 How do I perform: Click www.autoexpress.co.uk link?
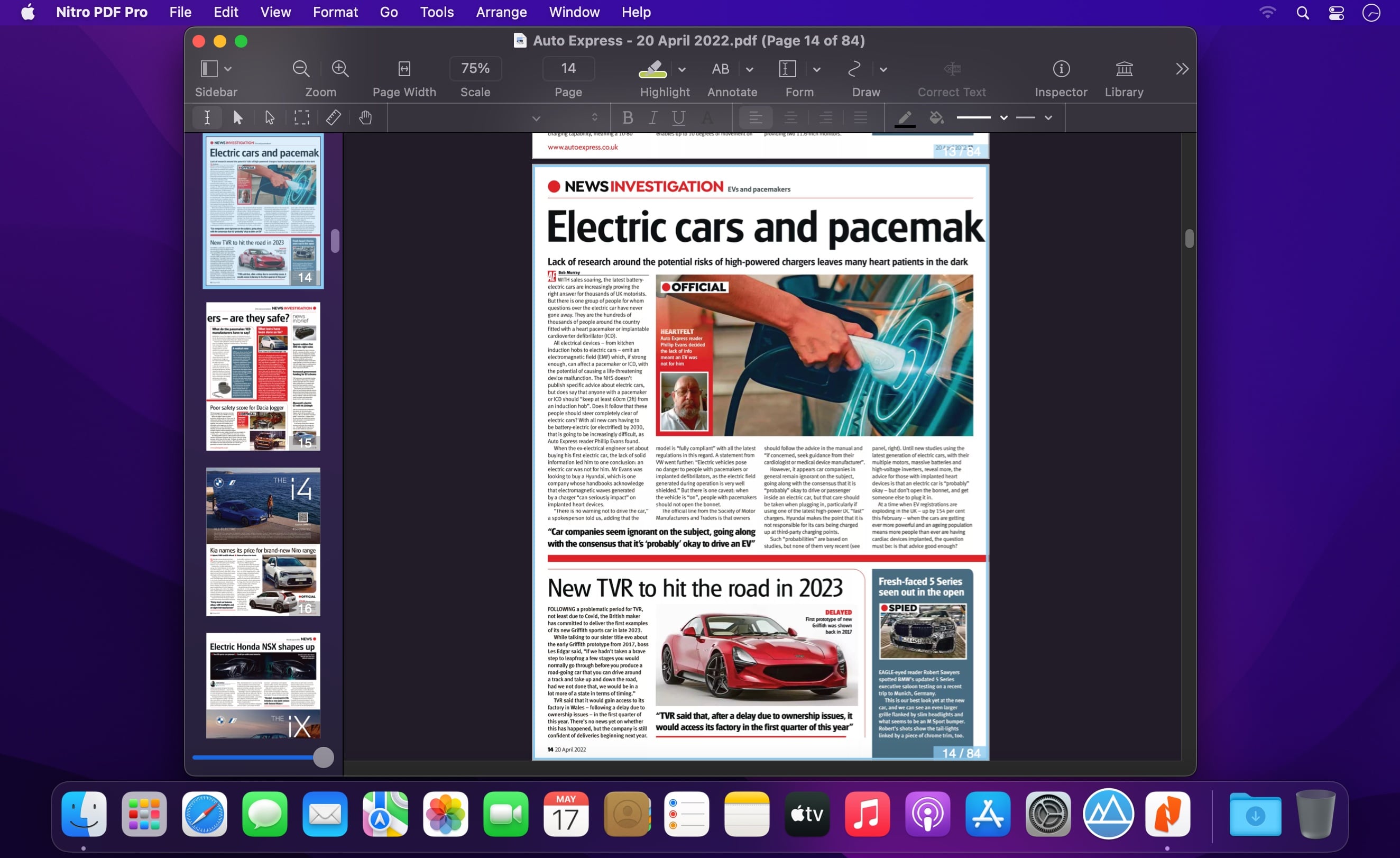[583, 147]
